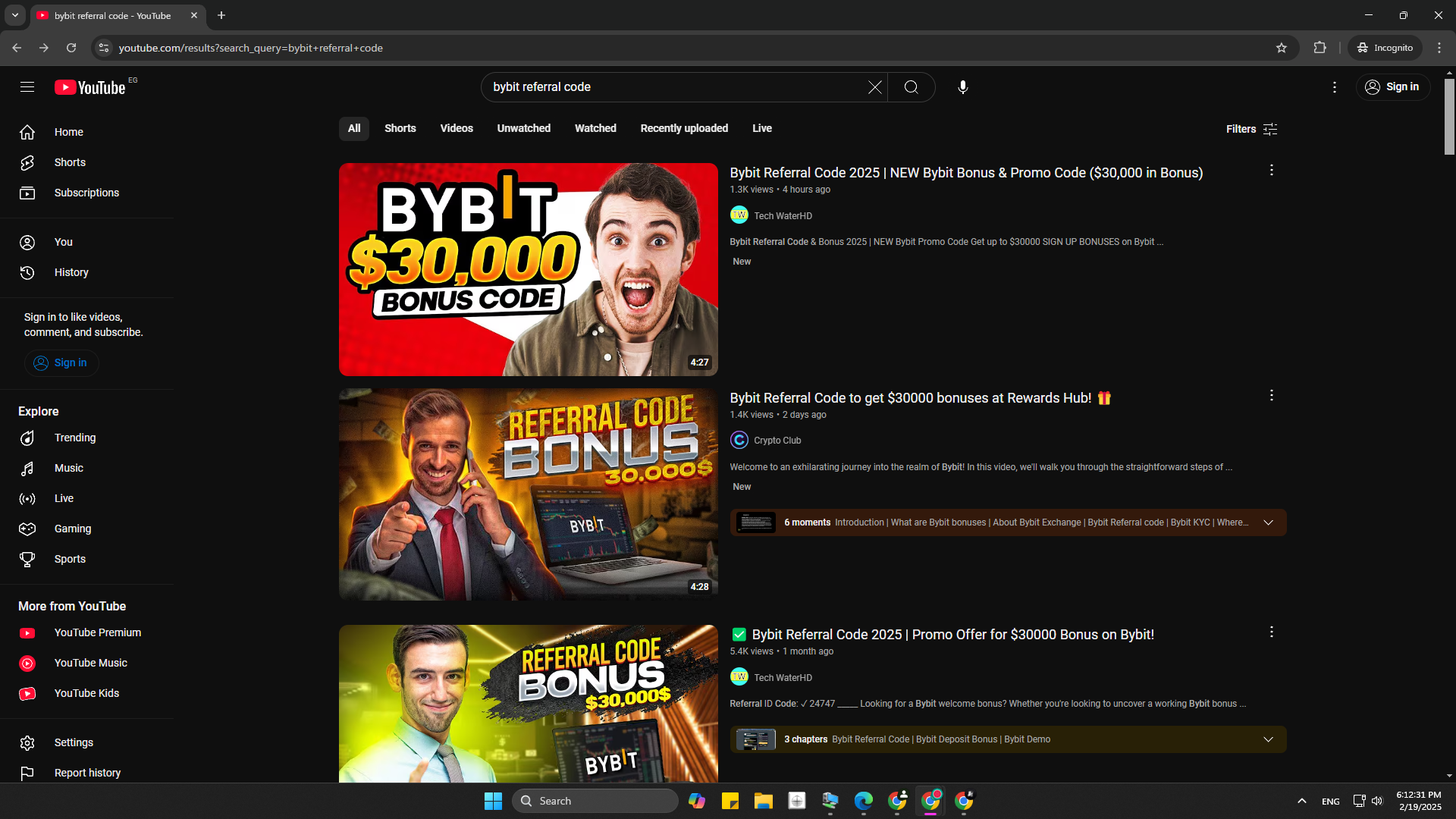Clear the search box text
Viewport: 1456px width, 819px height.
click(874, 87)
